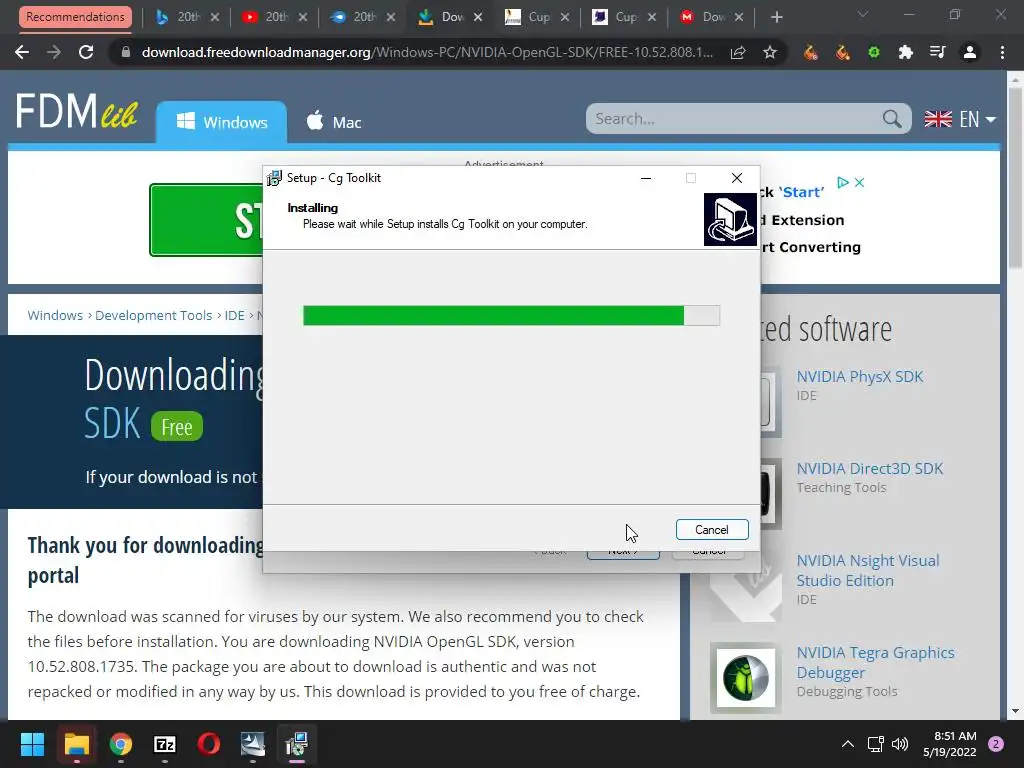Viewport: 1024px width, 768px height.
Task: Open NVIDIA Nsight Visual Studio Edition link
Action: coord(867,571)
